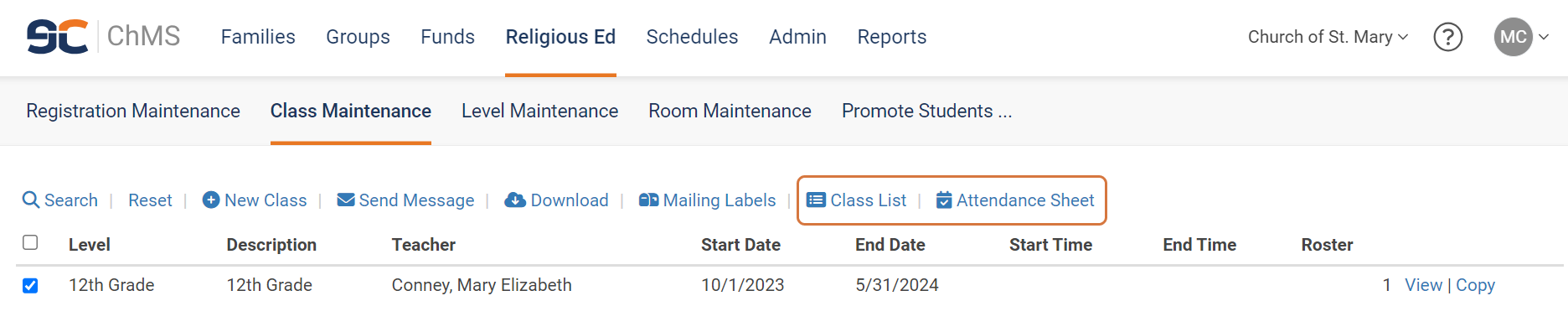Image resolution: width=1568 pixels, height=327 pixels.
Task: Click the New Class plus icon
Action: 211,200
